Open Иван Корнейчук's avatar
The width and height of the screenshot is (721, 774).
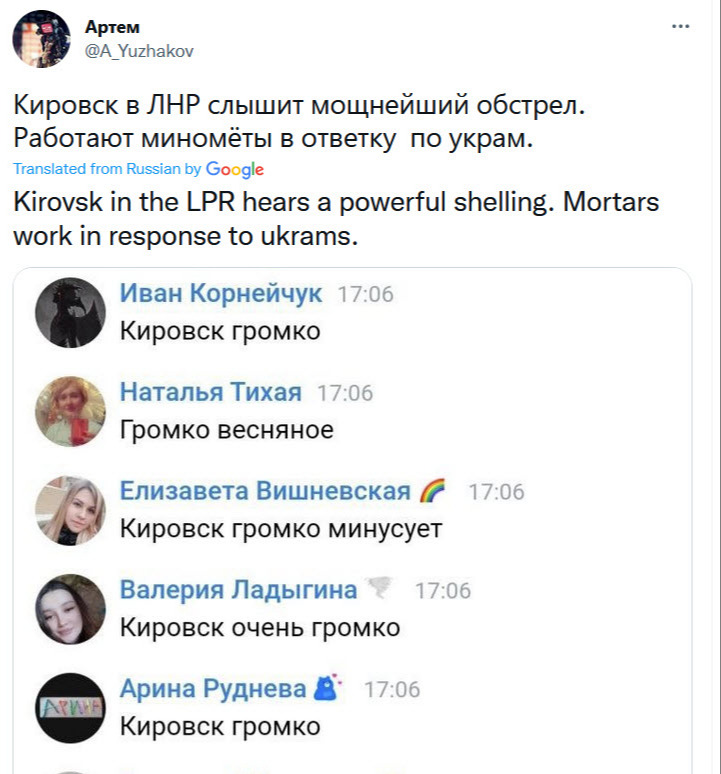[x=70, y=312]
